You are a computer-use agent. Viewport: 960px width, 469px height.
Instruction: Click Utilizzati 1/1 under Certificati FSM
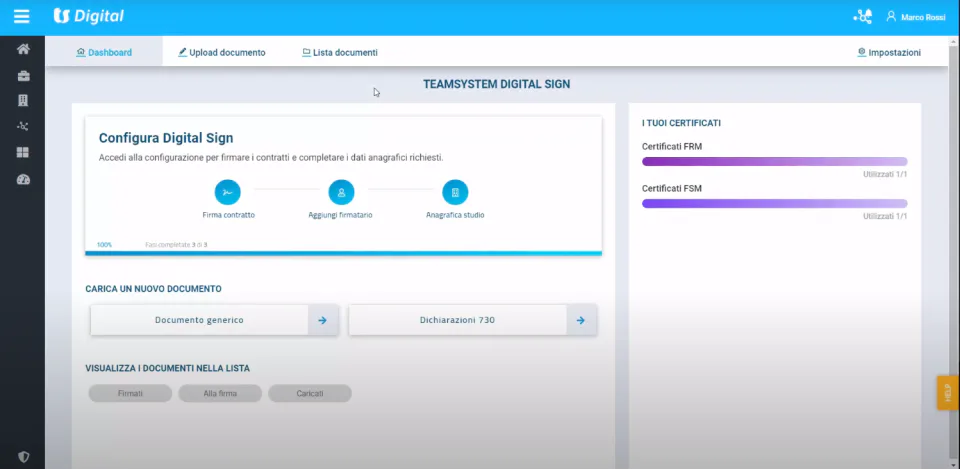pos(885,216)
